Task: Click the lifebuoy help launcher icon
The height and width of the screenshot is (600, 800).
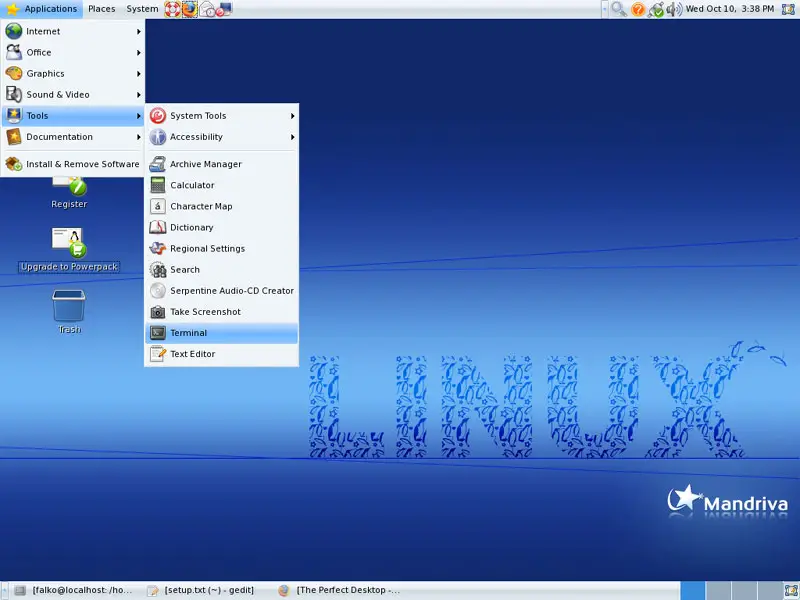Action: 172,9
